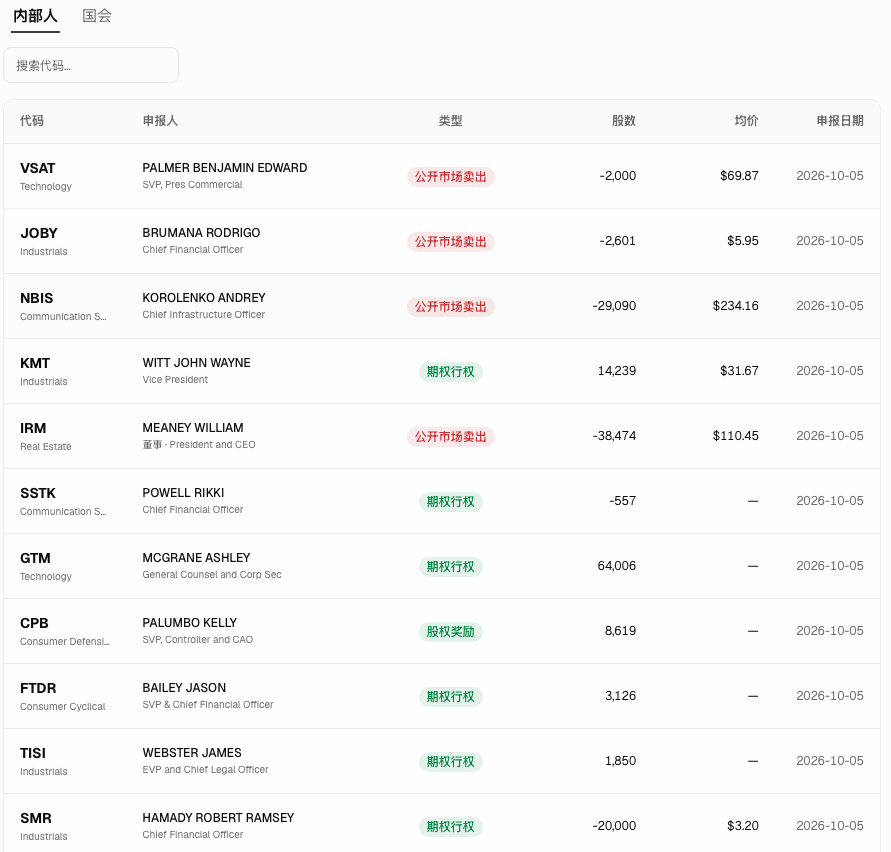
Task: Click filer name WITT JOHN WAYNE
Action: pyautogui.click(x=197, y=363)
